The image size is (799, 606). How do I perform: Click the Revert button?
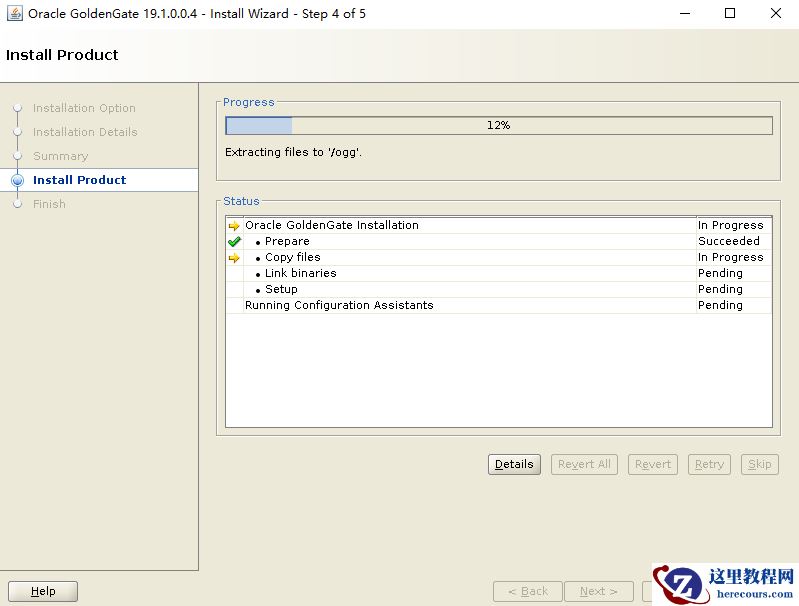click(653, 464)
